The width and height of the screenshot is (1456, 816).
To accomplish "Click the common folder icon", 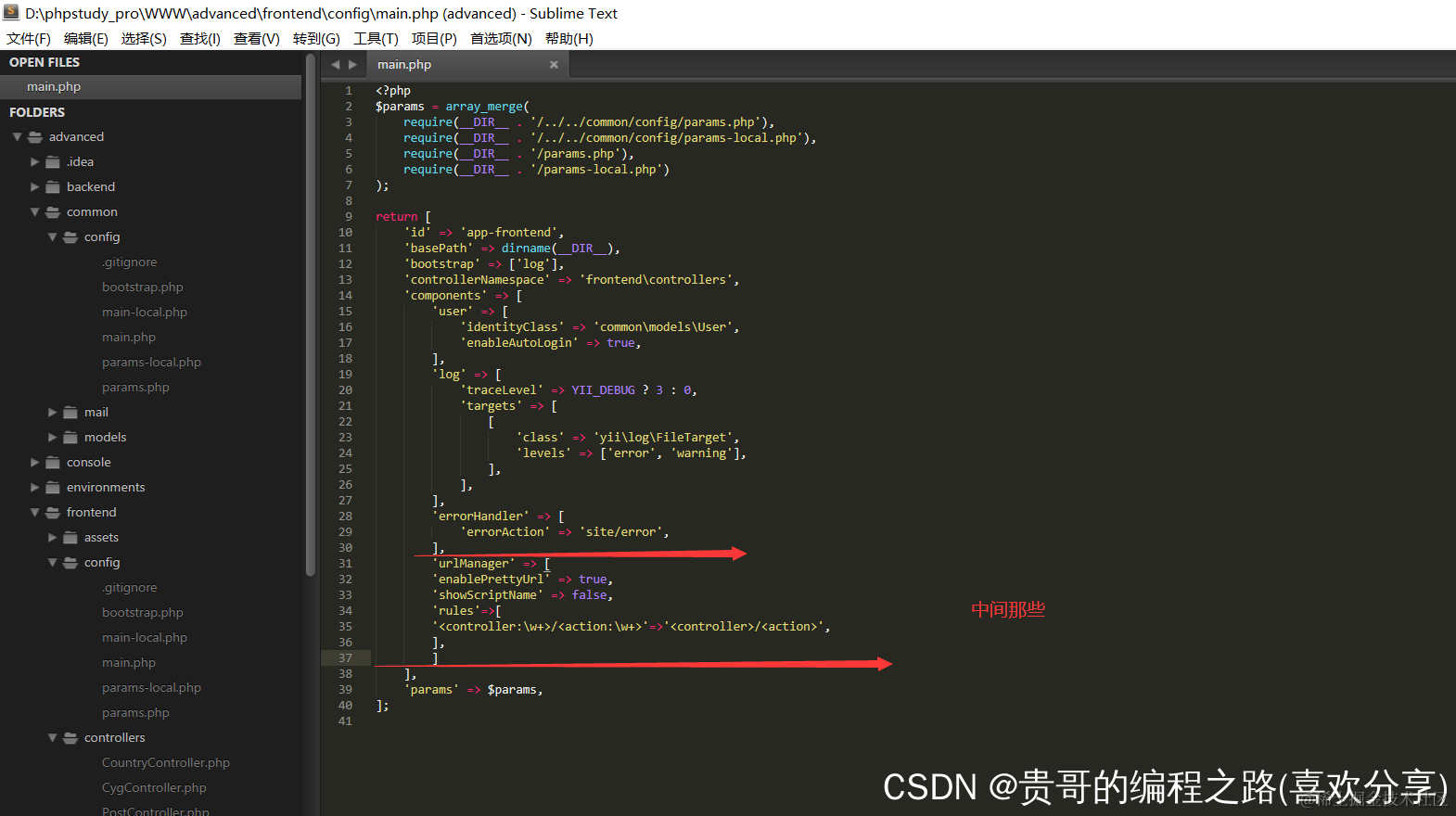I will 53,212.
